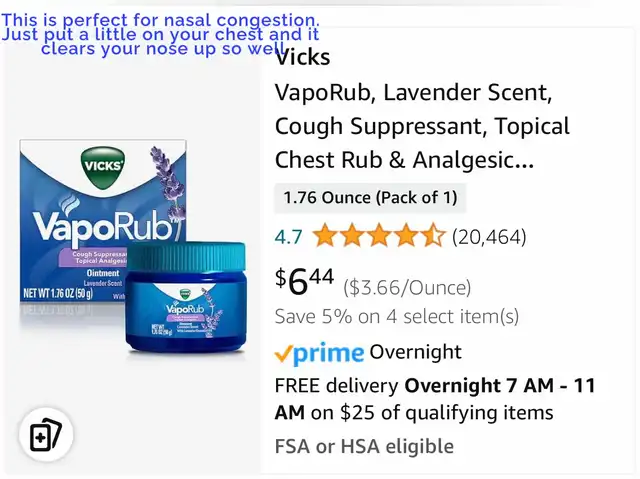Click the first orange star
The width and height of the screenshot is (640, 479).
coord(325,236)
